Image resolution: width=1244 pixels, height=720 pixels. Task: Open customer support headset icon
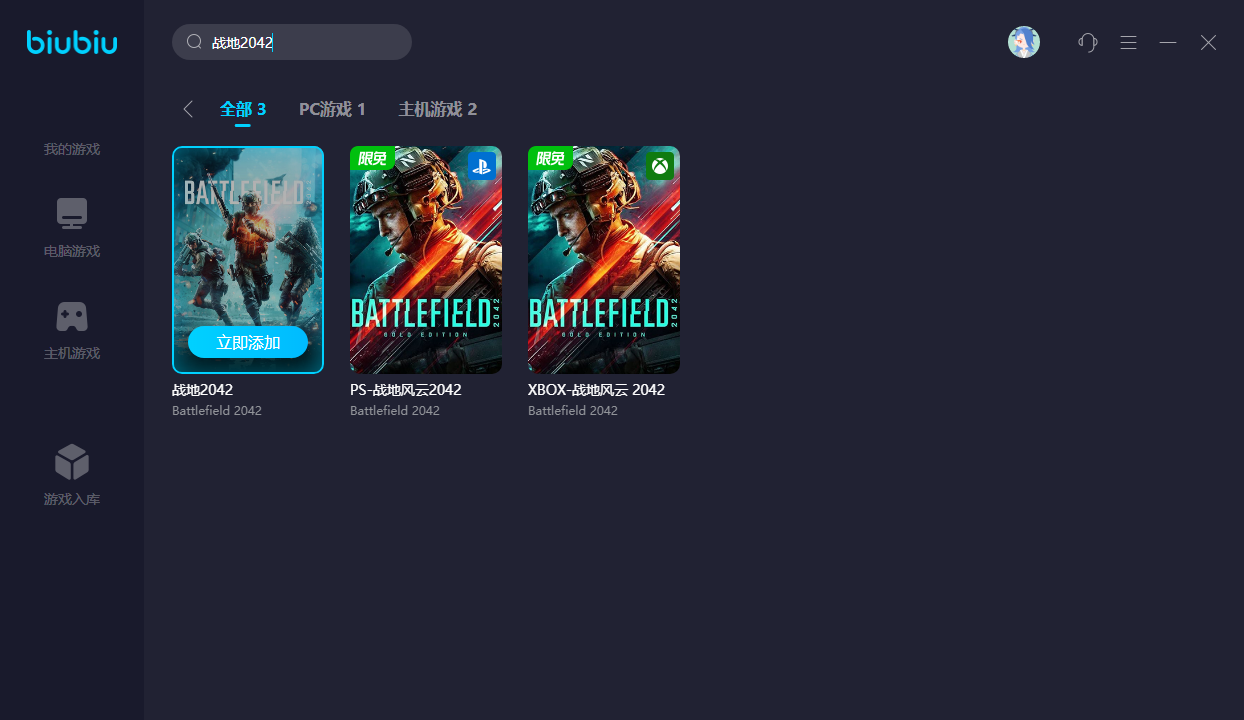pyautogui.click(x=1088, y=42)
